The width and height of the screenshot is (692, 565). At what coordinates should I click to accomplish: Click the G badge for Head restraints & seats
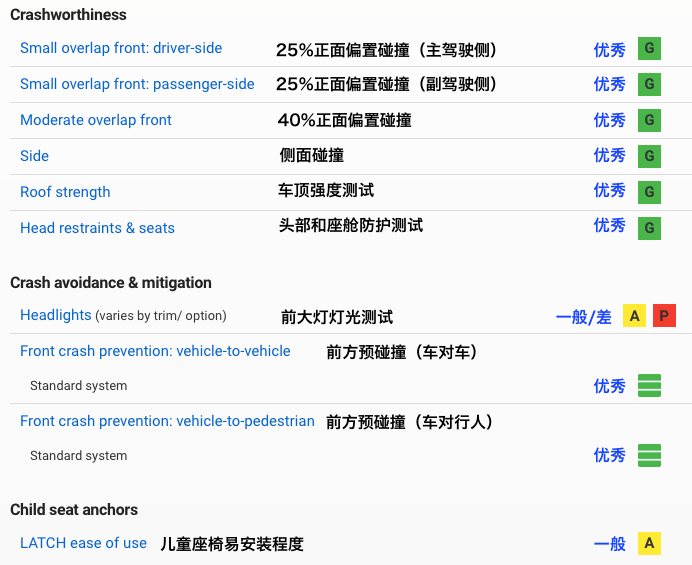[649, 228]
